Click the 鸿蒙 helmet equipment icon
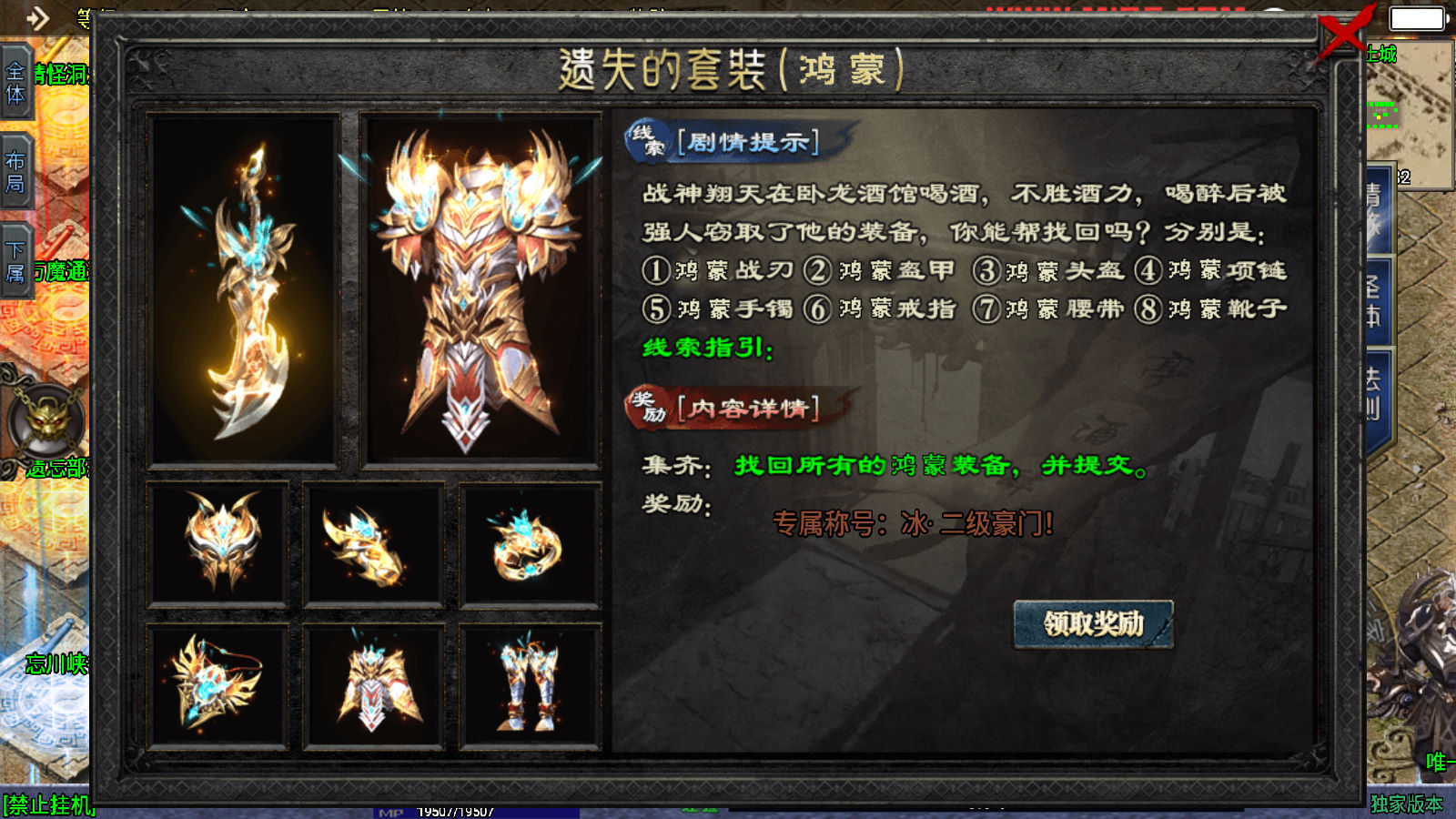1456x819 pixels. pyautogui.click(x=218, y=544)
